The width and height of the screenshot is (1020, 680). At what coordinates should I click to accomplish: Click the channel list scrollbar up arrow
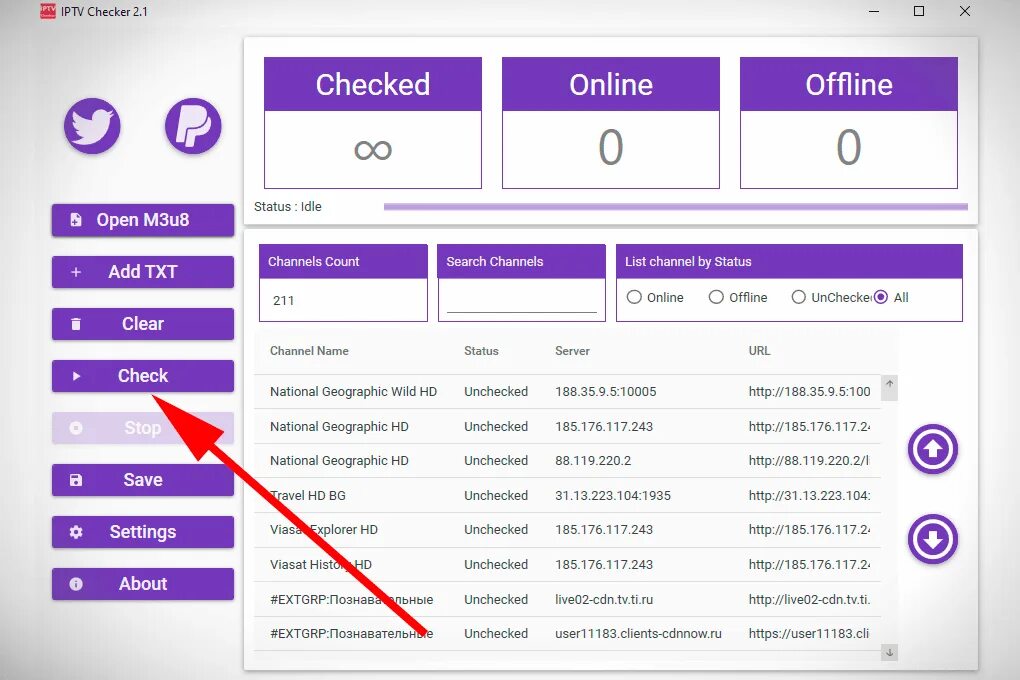[x=889, y=384]
